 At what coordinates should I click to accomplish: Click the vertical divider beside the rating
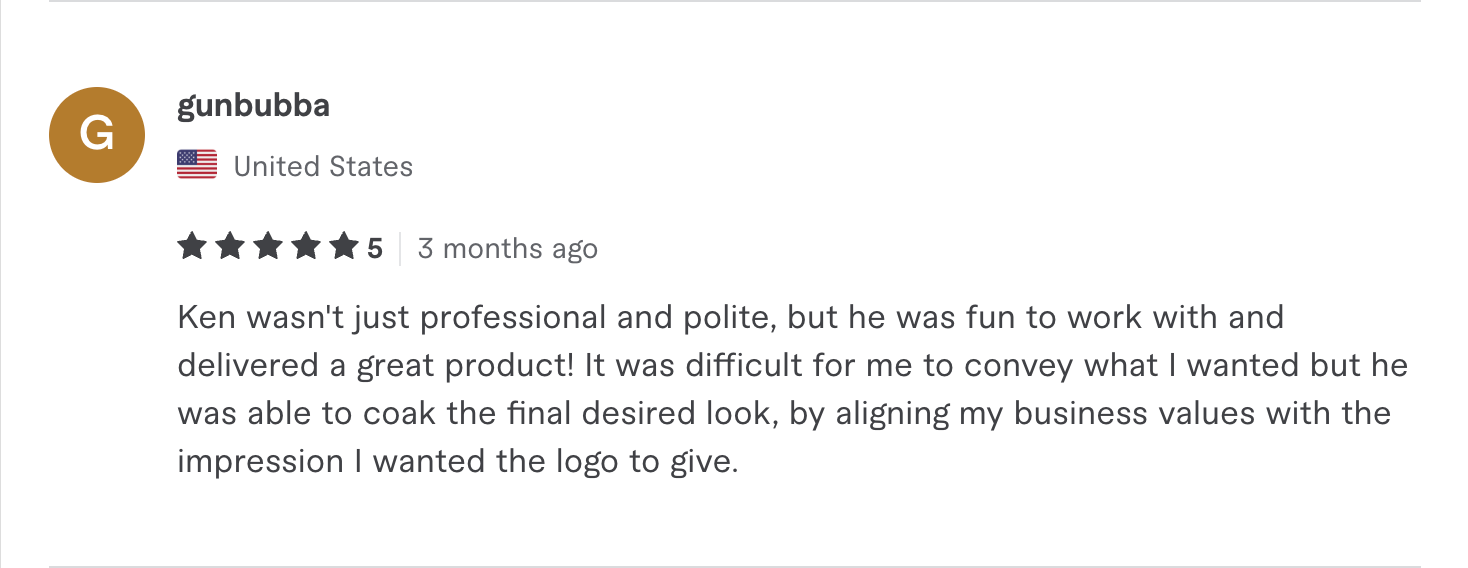click(400, 248)
